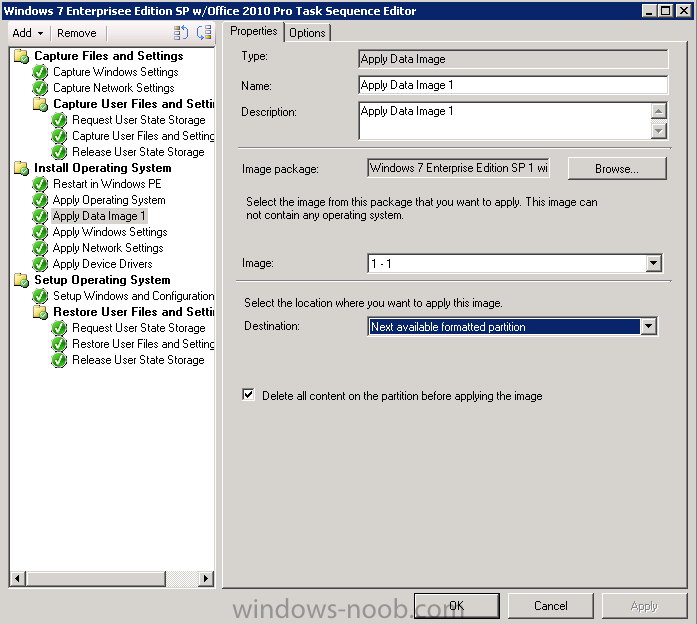Click Browse to choose an image package
697x624 pixels.
[x=617, y=169]
